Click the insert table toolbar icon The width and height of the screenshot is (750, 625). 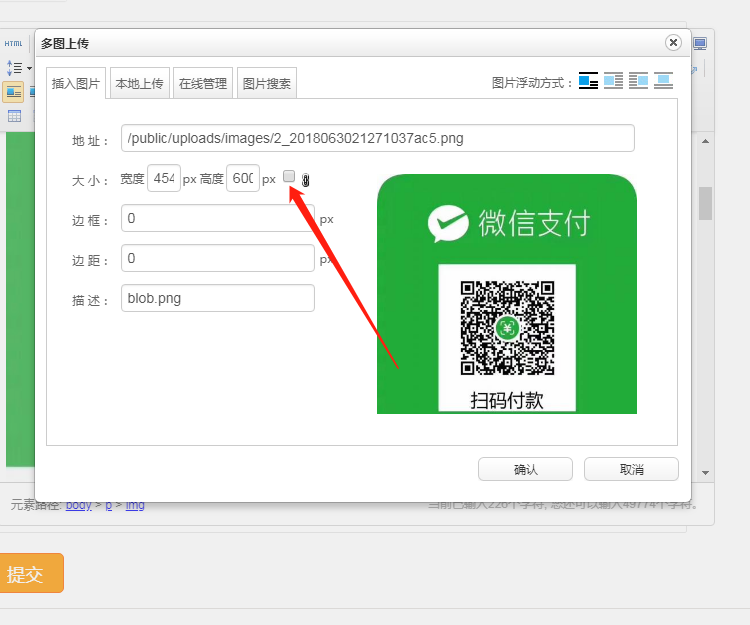[x=14, y=116]
